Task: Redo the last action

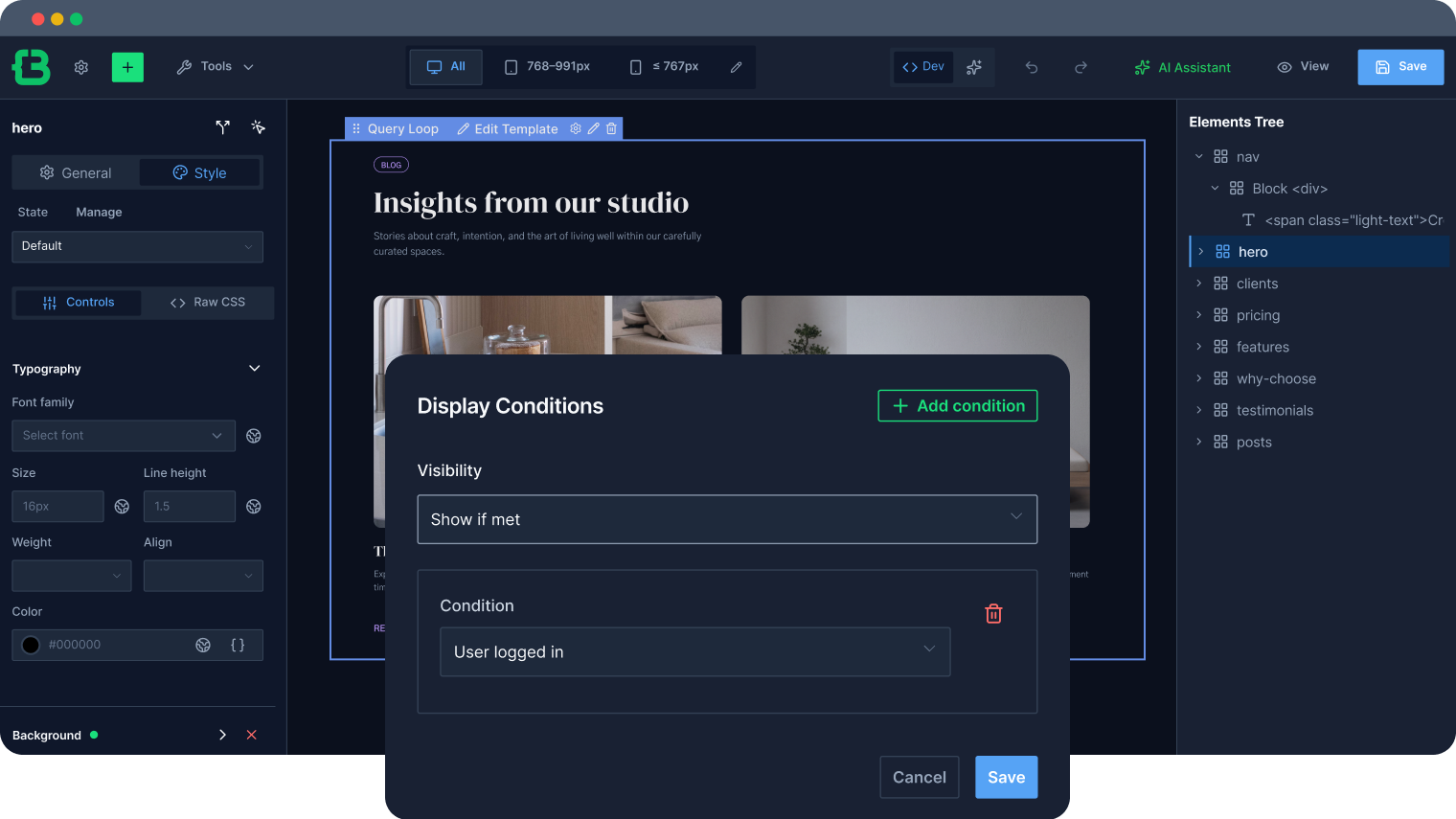Action: 1081,67
